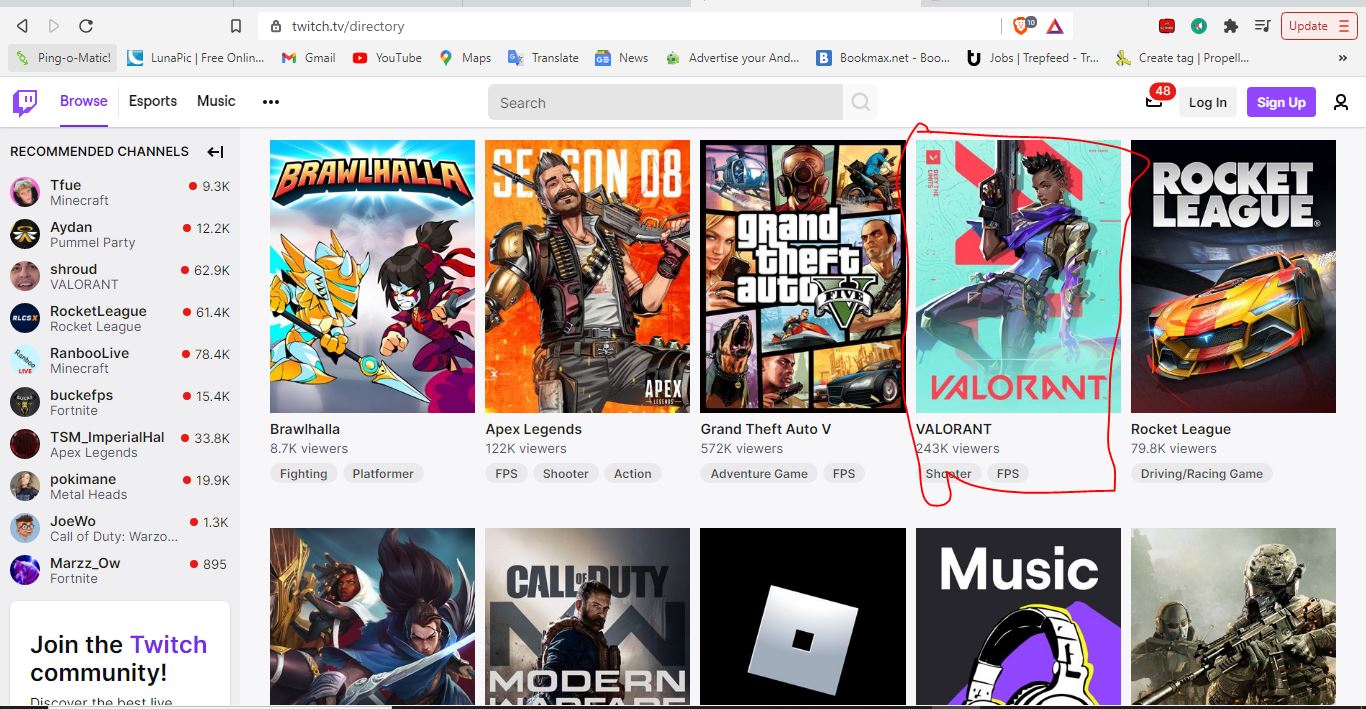Open the Rocket League game cover
Viewport: 1366px width, 709px height.
1233,276
